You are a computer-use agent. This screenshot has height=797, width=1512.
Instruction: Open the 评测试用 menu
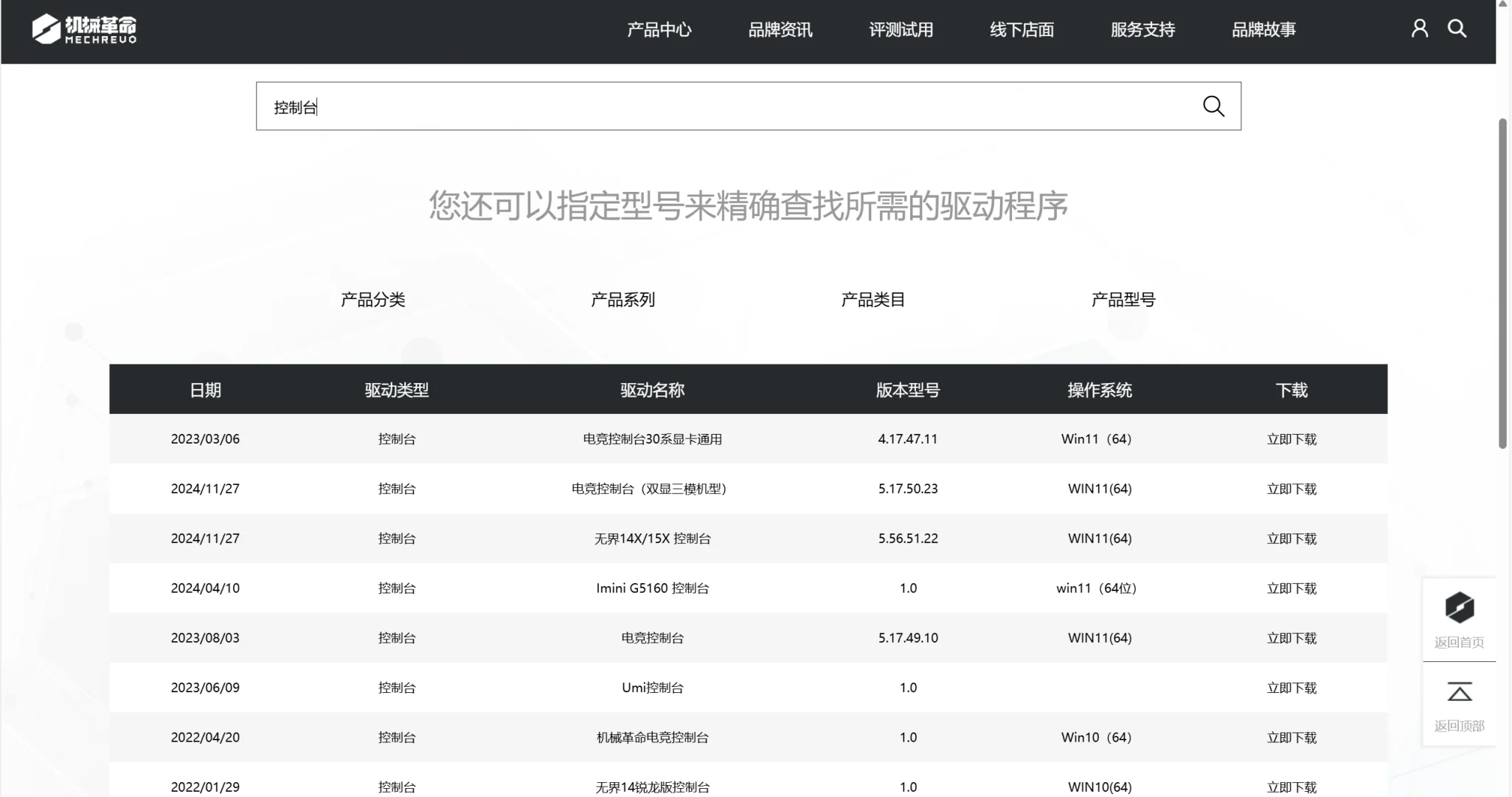point(901,30)
